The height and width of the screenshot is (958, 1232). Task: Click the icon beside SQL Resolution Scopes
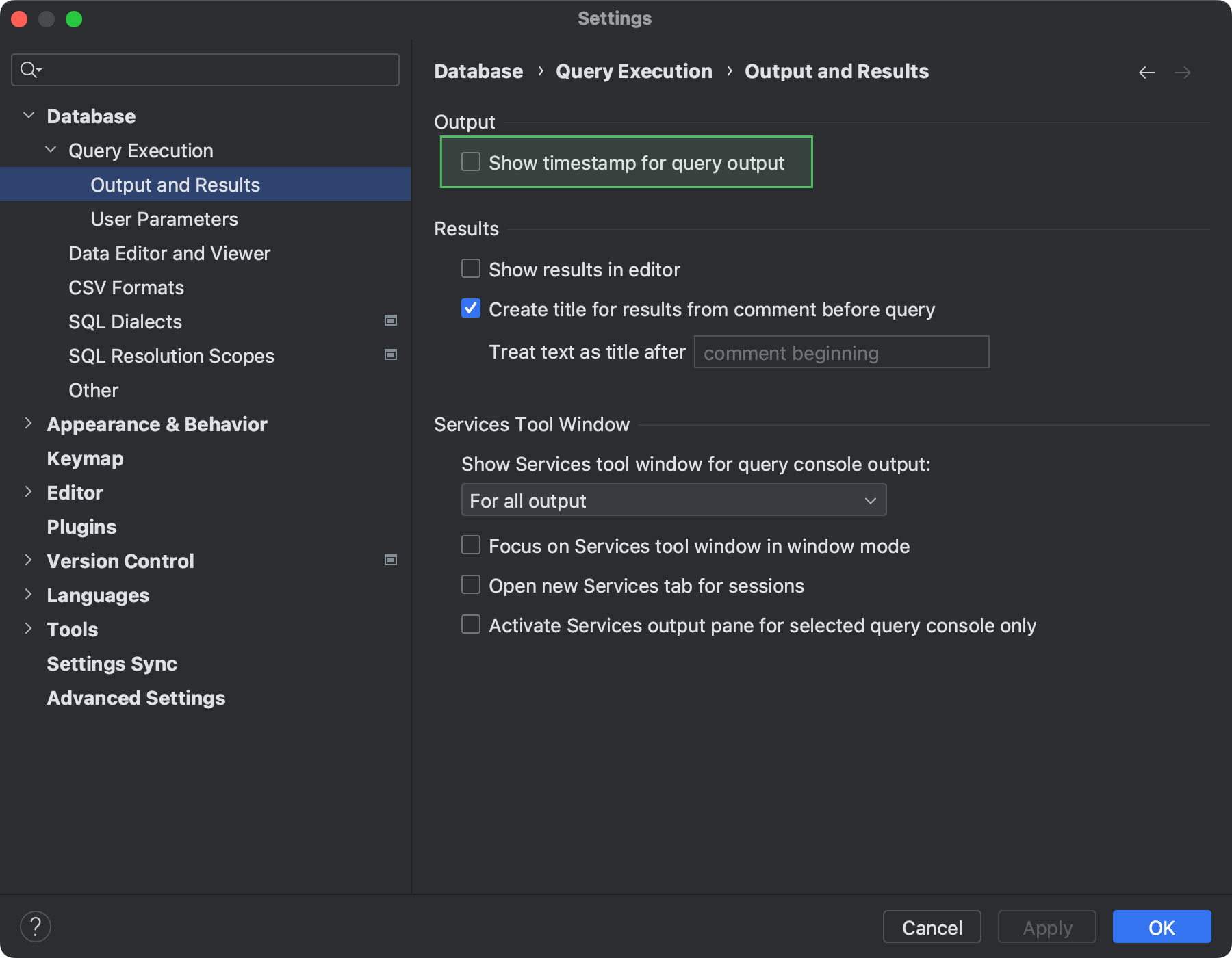(391, 354)
